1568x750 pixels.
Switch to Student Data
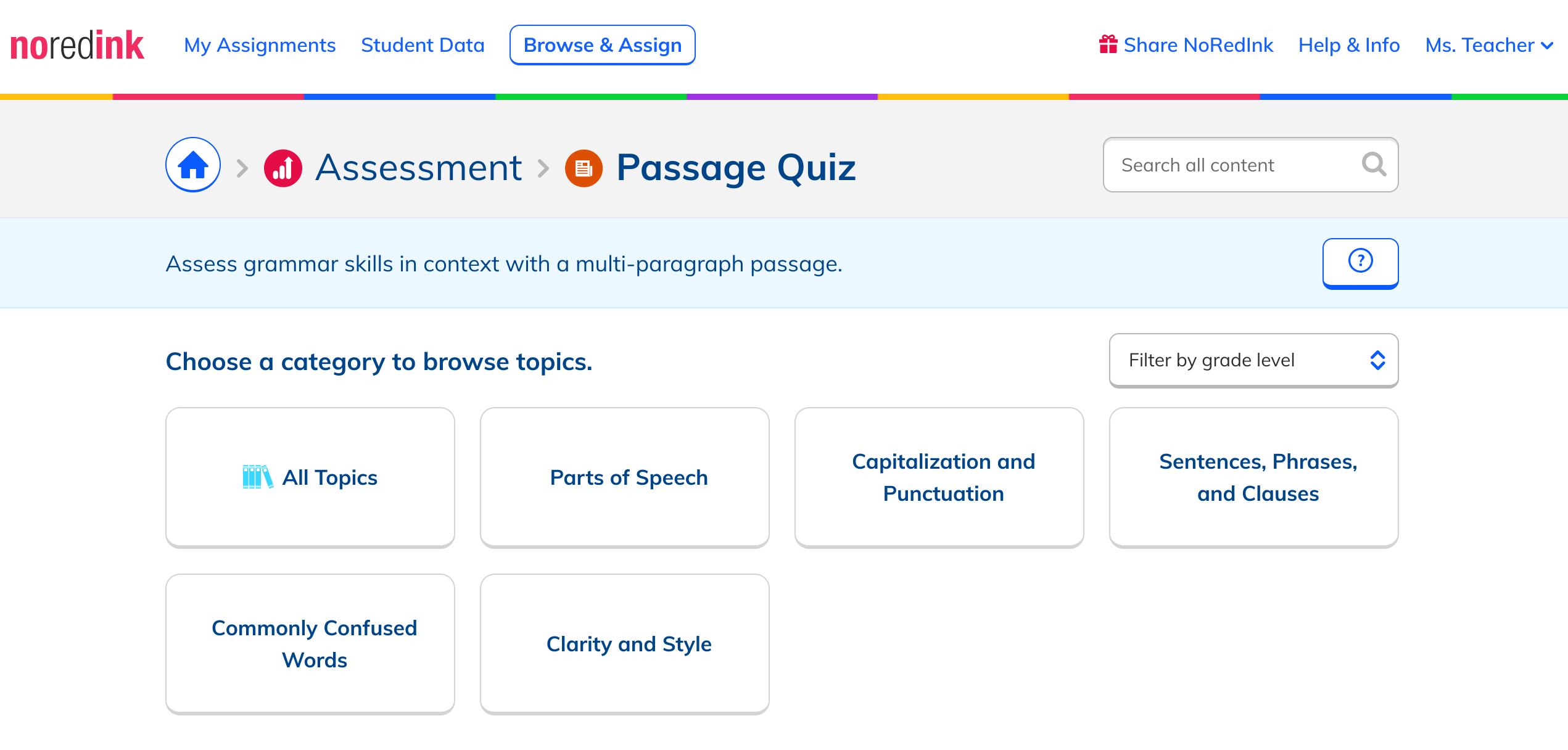[423, 45]
